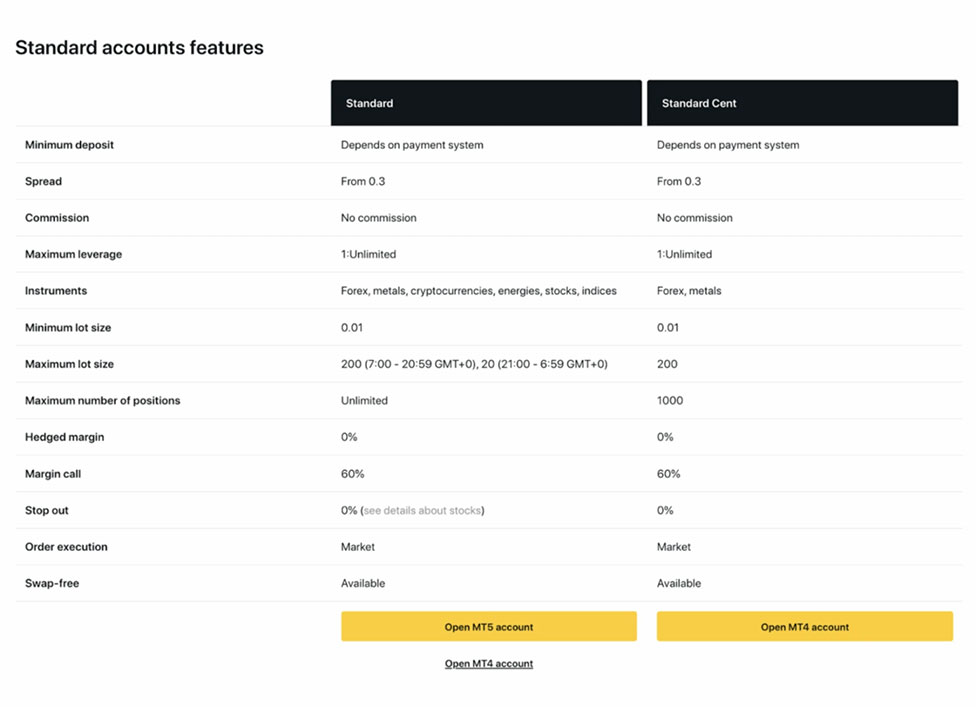Select the Order execution row label
This screenshot has width=976, height=707.
(x=66, y=547)
